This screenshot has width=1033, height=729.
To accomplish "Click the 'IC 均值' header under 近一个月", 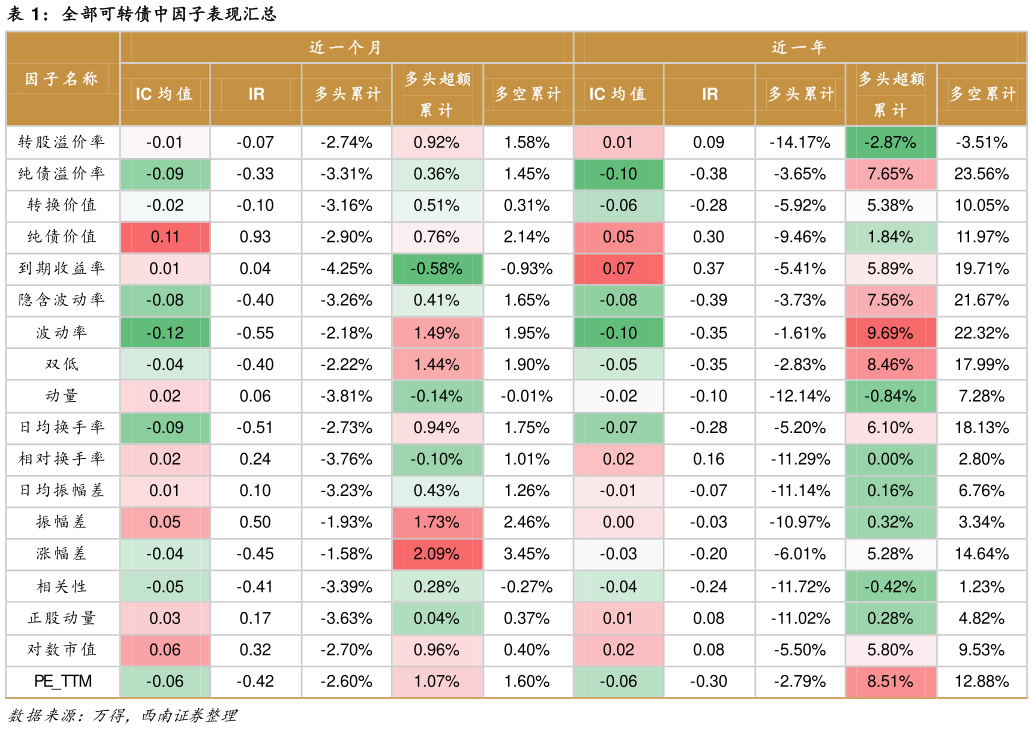I will 165,94.
